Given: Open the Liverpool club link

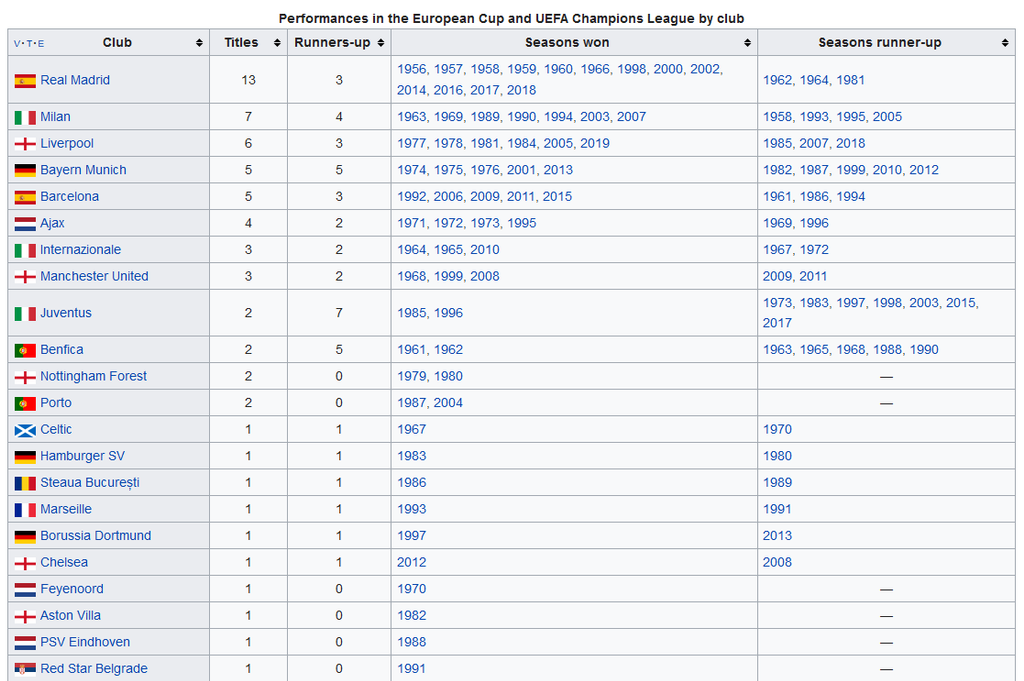Looking at the screenshot, I should 67,144.
